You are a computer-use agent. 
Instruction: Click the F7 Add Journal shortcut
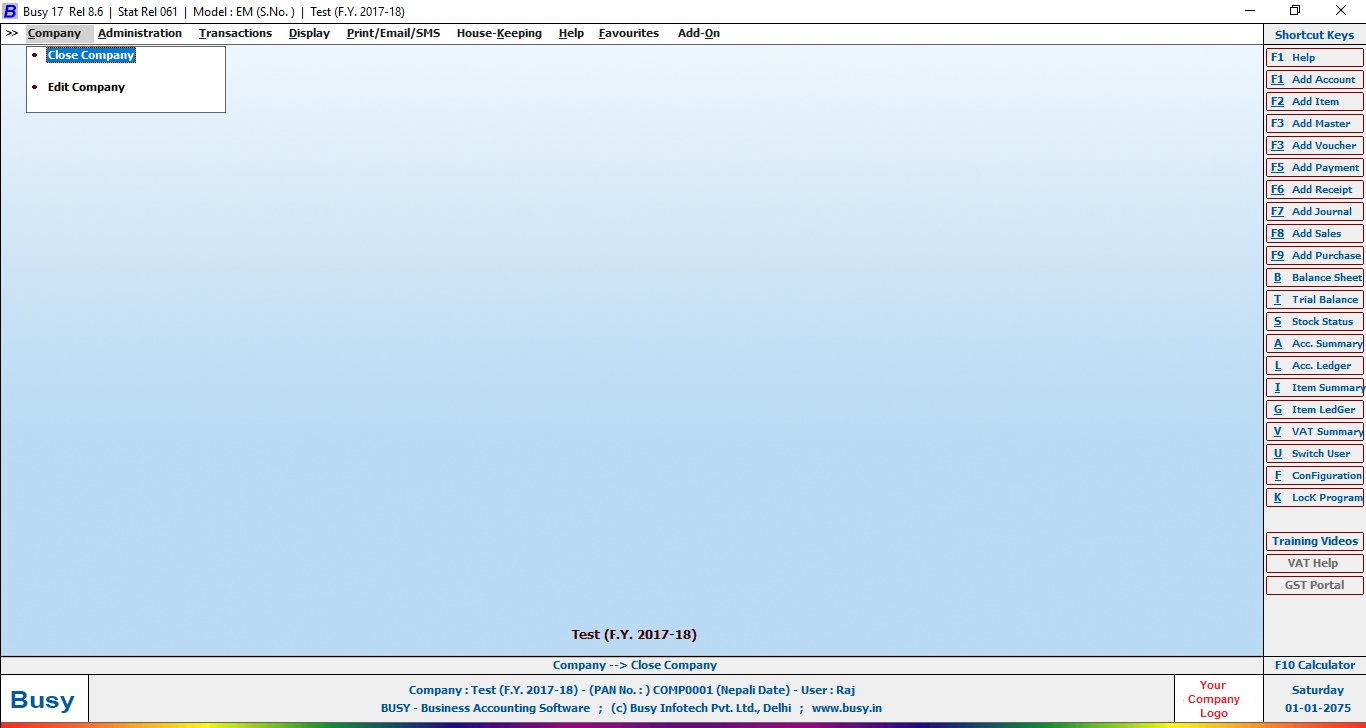pos(1314,211)
